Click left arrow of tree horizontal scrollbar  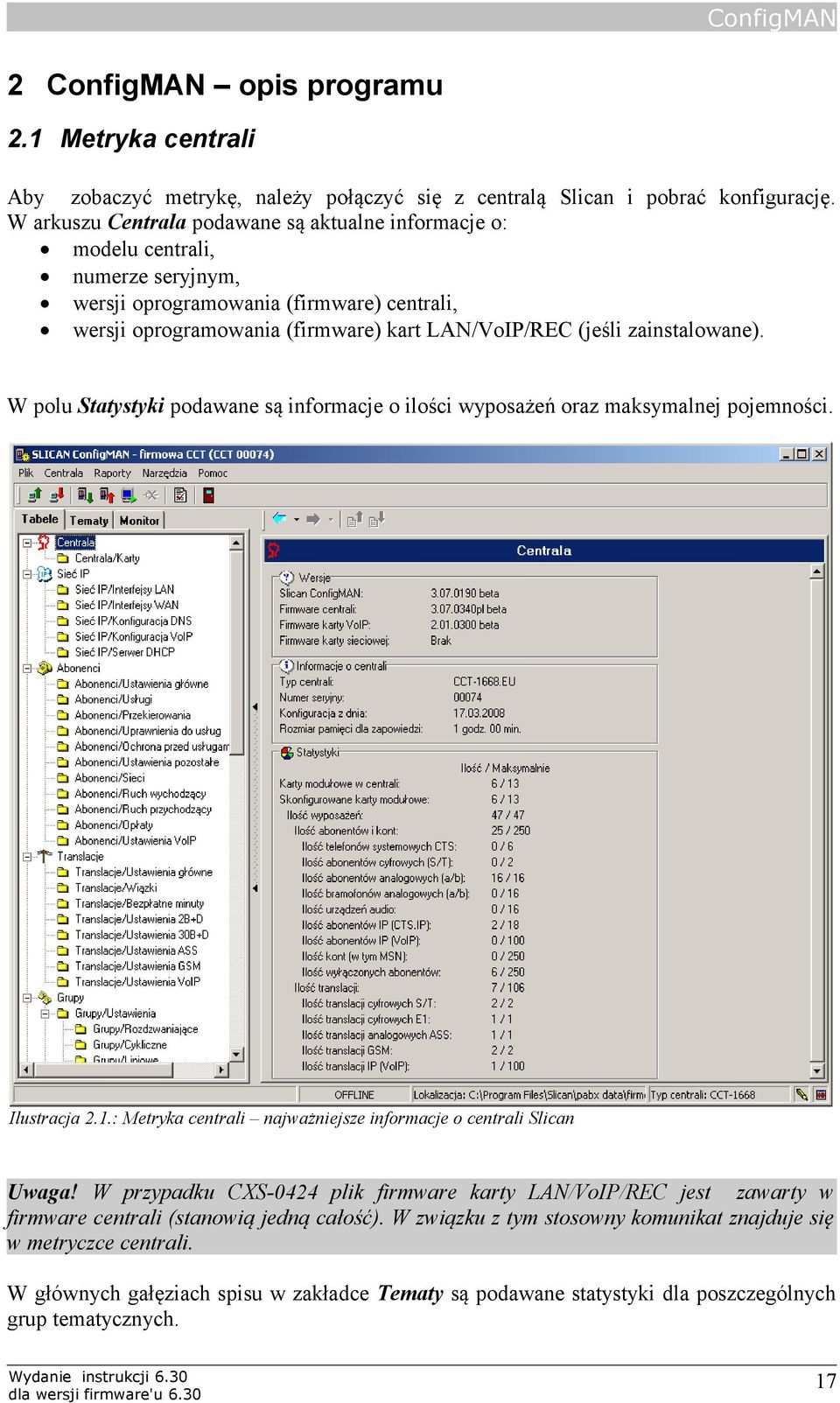pyautogui.click(x=25, y=1070)
